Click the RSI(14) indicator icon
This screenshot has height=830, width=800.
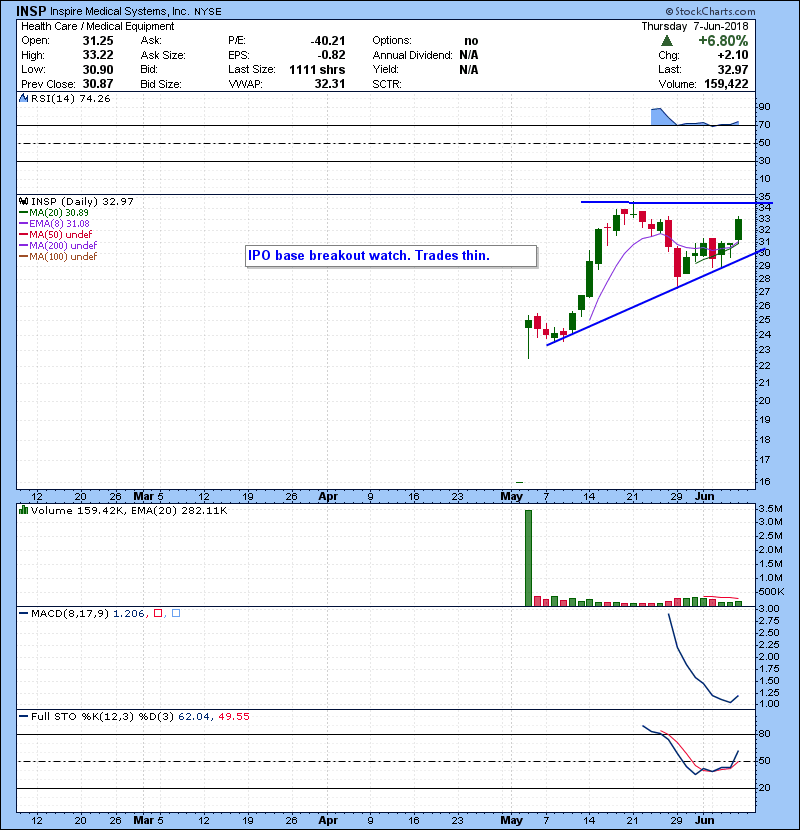tap(23, 98)
